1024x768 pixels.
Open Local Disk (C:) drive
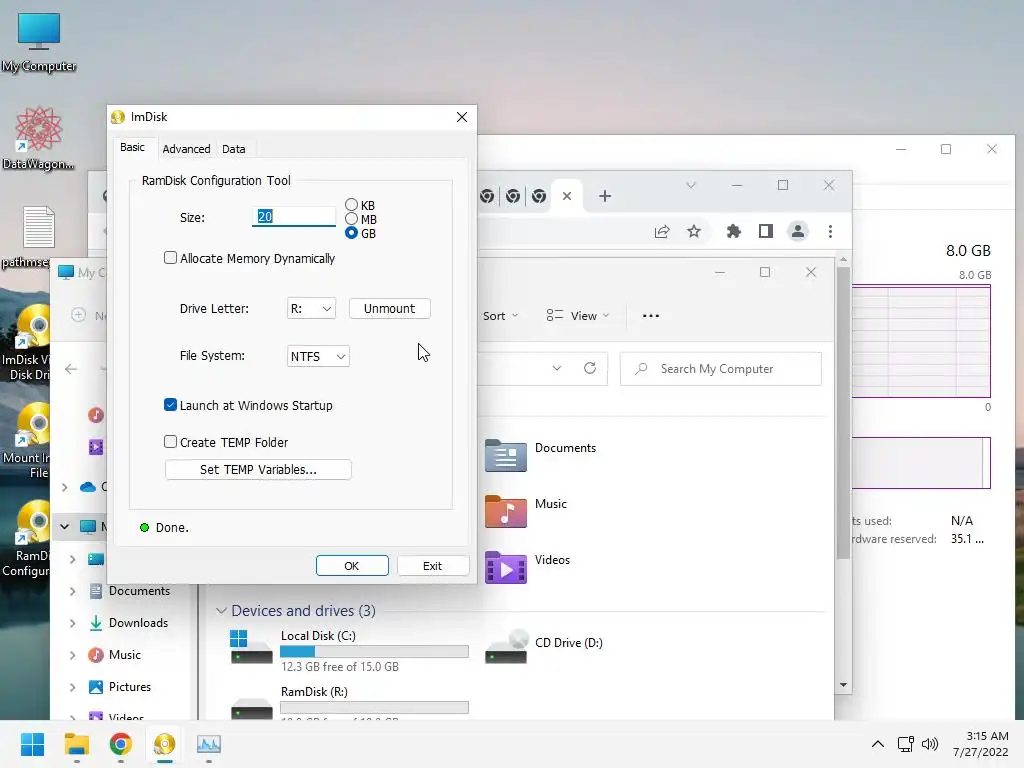tap(349, 650)
